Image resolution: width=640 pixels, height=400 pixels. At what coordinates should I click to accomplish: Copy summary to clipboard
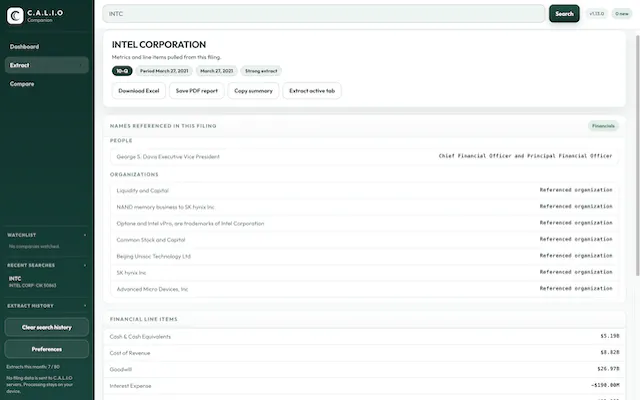coord(253,91)
